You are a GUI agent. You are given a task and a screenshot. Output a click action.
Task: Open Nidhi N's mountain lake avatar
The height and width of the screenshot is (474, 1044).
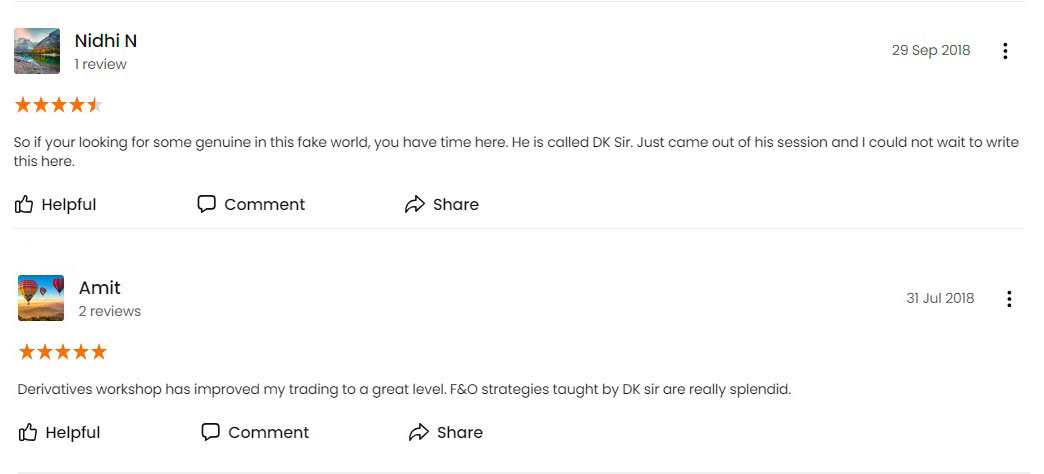tap(37, 51)
